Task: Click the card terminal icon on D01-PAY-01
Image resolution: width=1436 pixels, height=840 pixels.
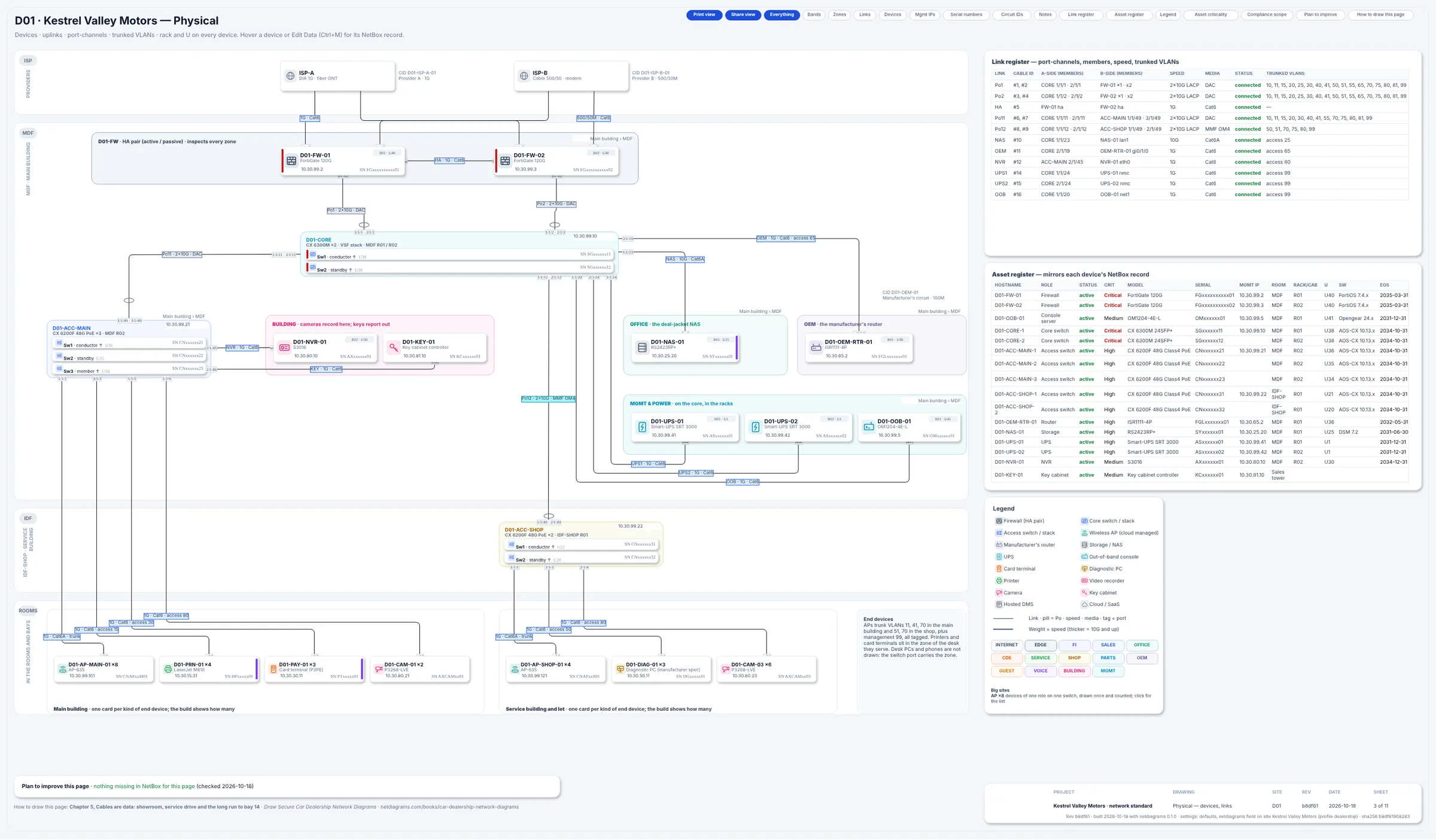Action: 273,669
